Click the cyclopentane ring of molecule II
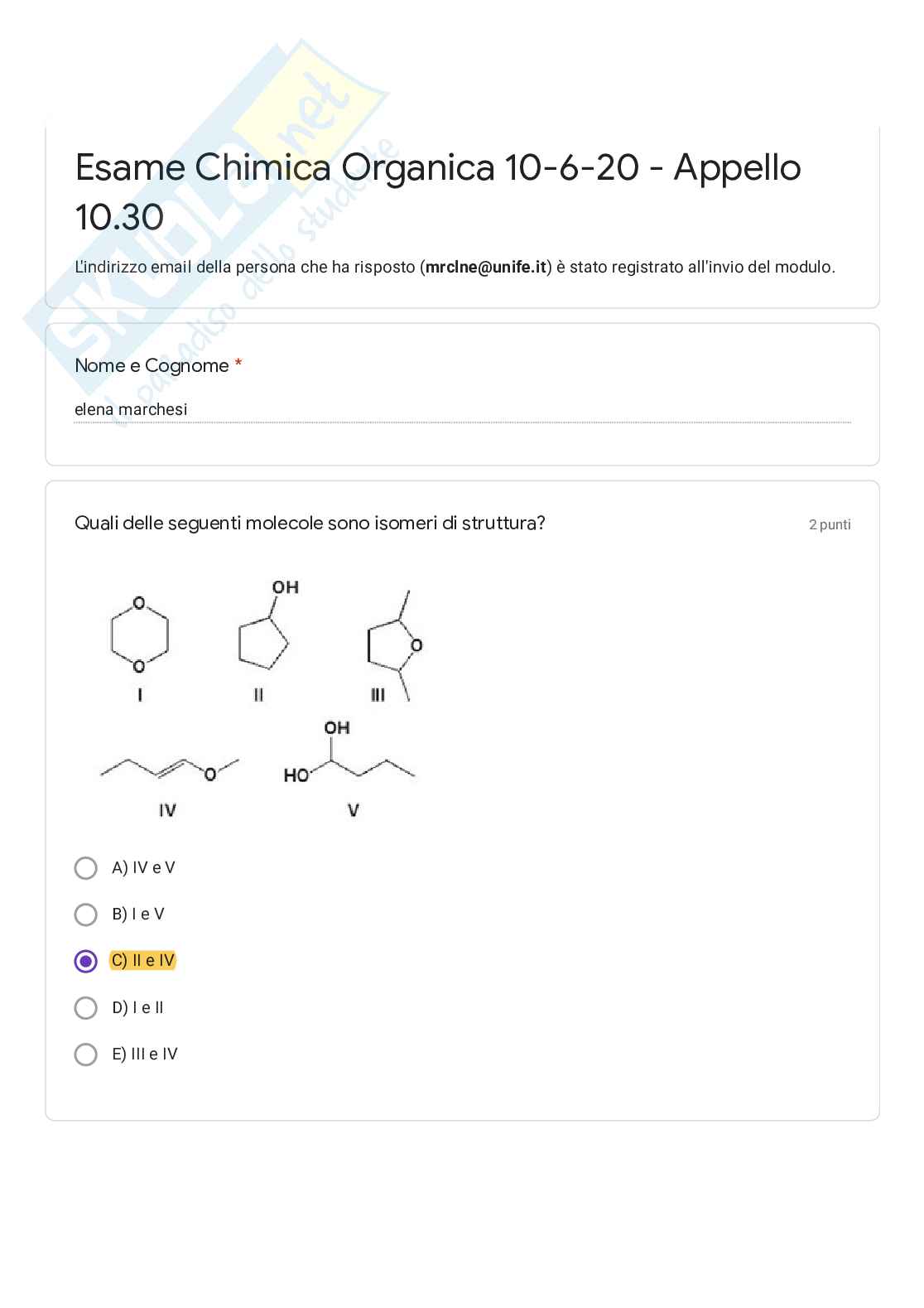This screenshot has height=1308, width=924. point(262,644)
